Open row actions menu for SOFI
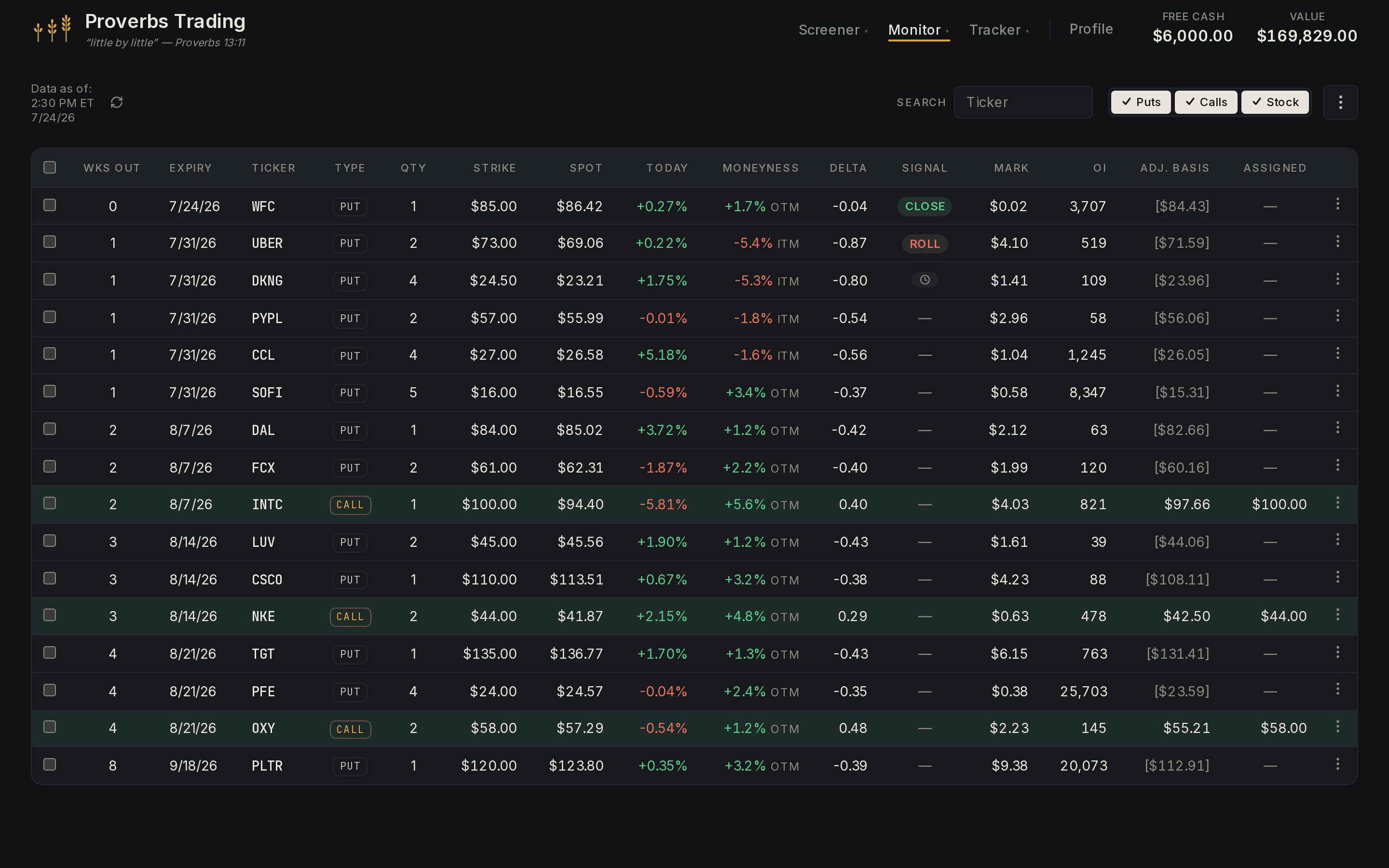 coord(1337,391)
